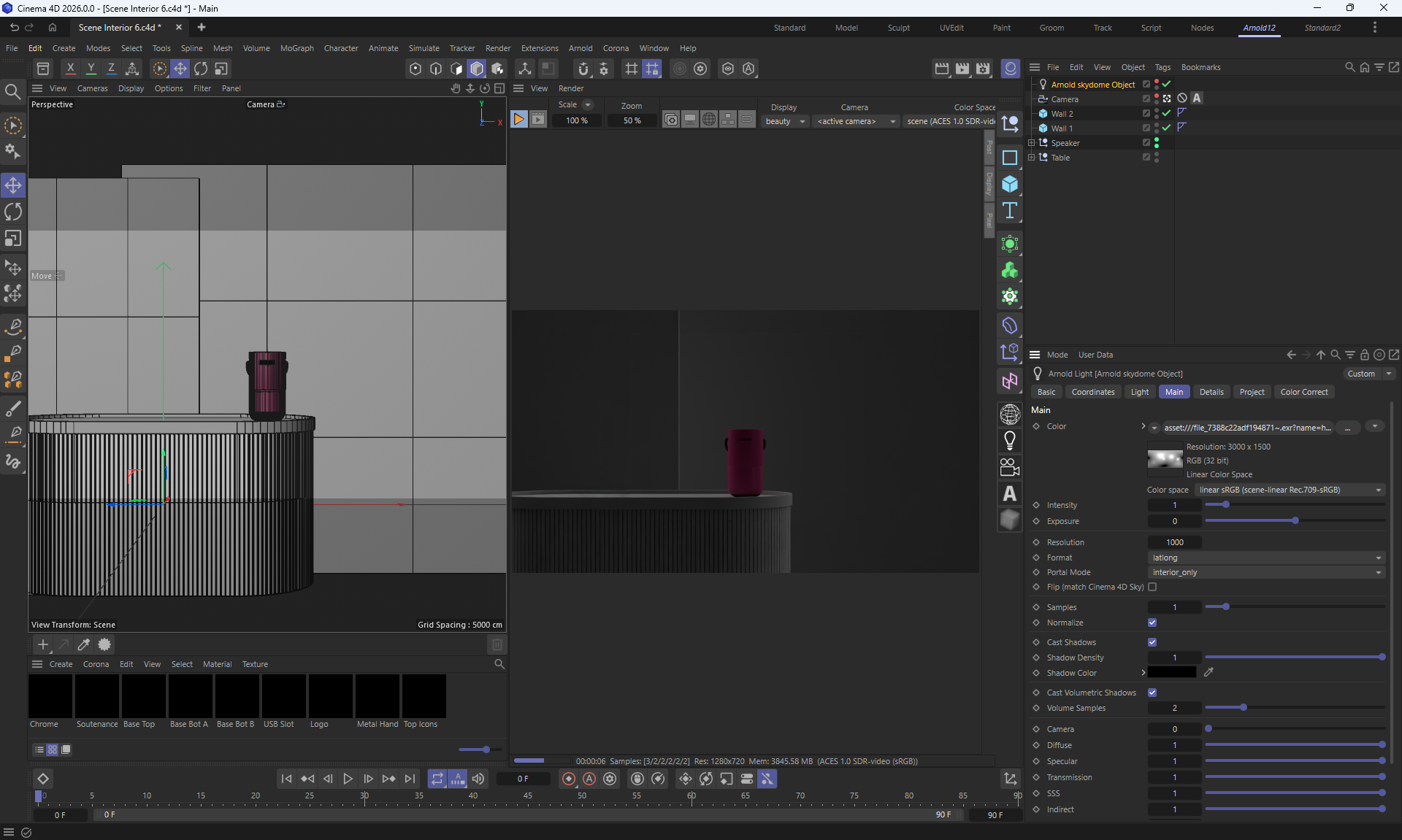Click the Cube primitive icon
1402x840 pixels.
(x=1010, y=184)
